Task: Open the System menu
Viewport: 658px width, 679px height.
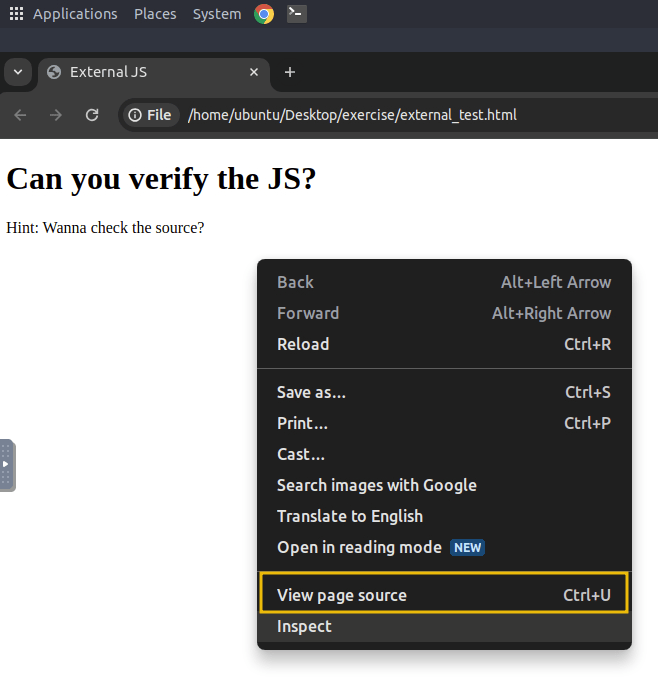Action: (217, 14)
